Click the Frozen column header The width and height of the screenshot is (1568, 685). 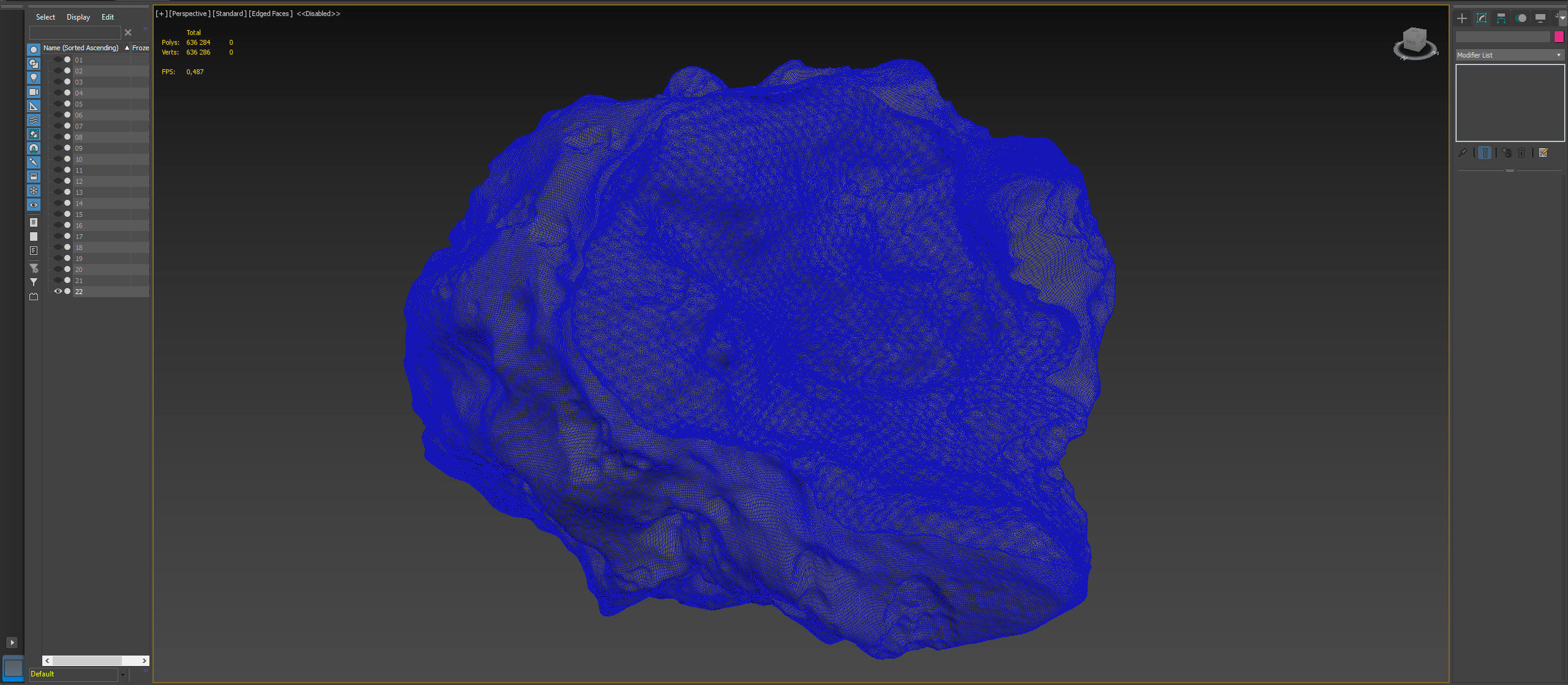pyautogui.click(x=140, y=48)
